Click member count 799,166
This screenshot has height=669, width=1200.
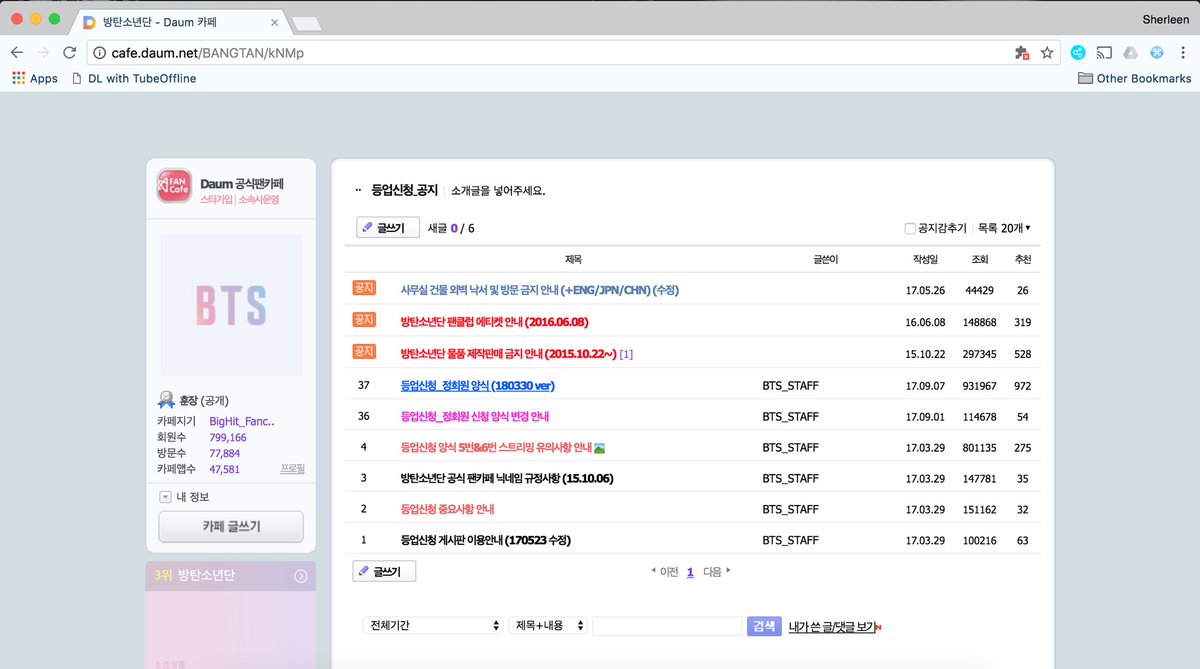228,438
